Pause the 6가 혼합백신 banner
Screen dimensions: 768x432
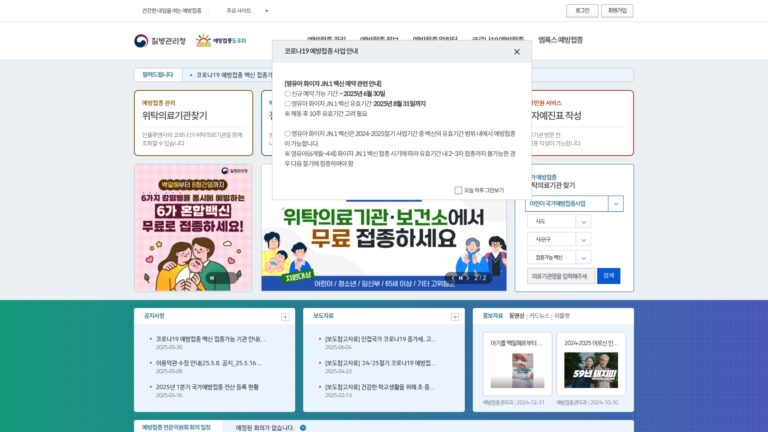pos(212,278)
